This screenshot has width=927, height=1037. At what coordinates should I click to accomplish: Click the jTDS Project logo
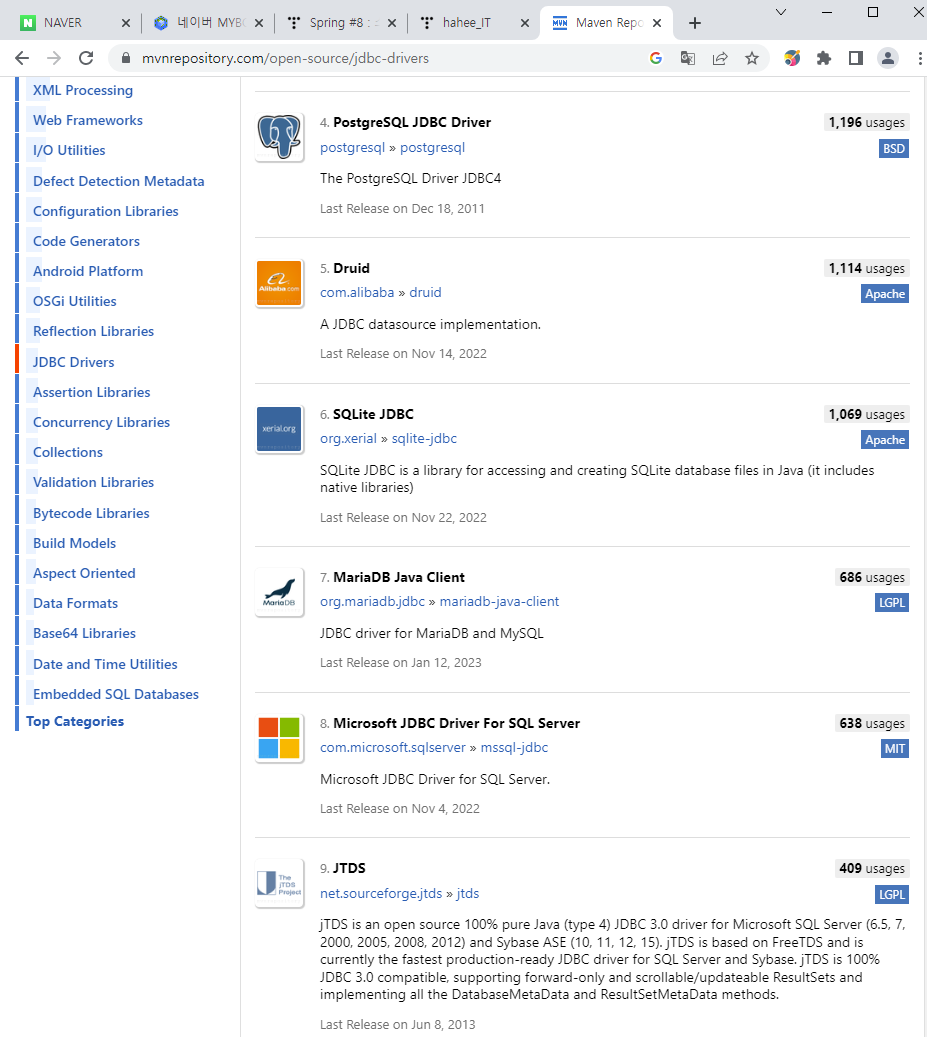[280, 883]
